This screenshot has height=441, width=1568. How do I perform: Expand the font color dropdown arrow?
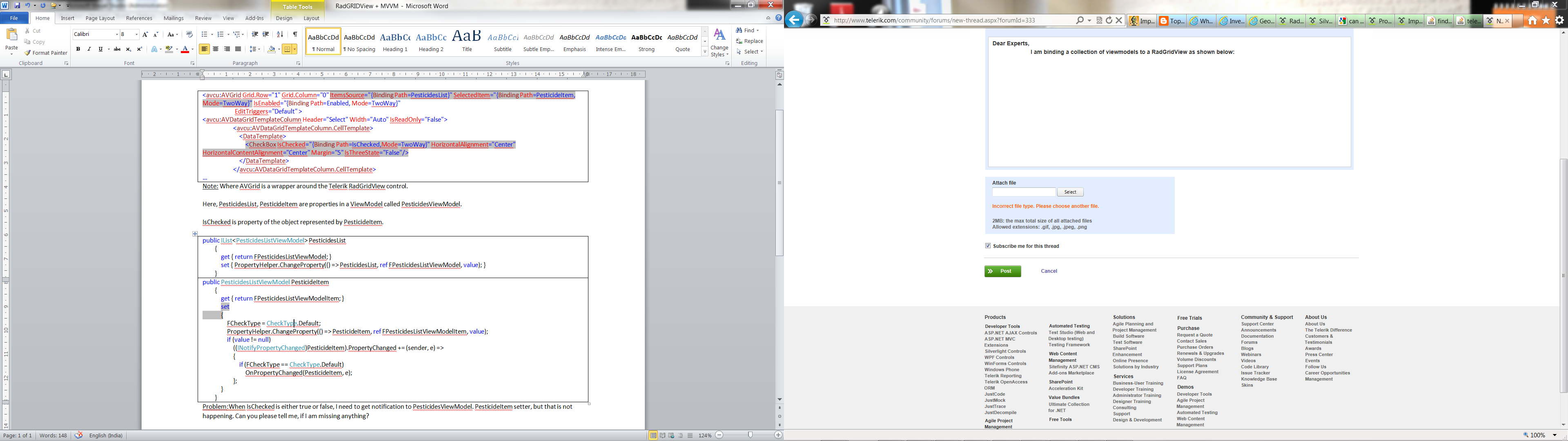click(x=192, y=49)
